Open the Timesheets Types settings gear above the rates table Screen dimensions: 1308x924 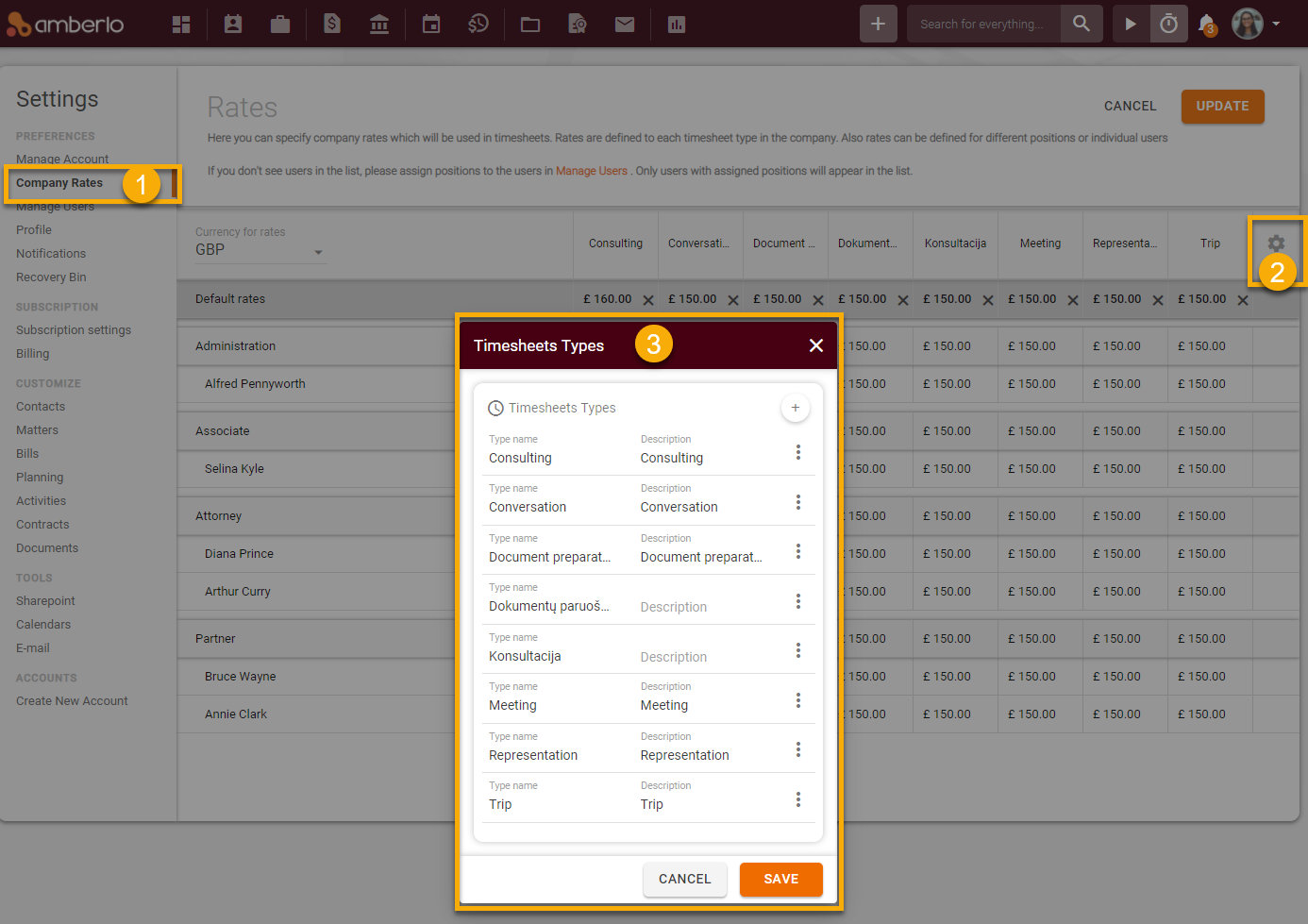pyautogui.click(x=1276, y=244)
